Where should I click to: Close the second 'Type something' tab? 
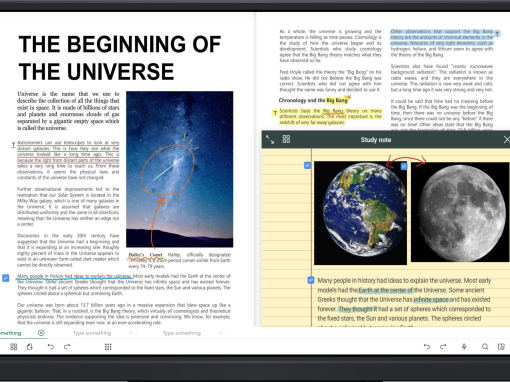pyautogui.click(x=131, y=333)
